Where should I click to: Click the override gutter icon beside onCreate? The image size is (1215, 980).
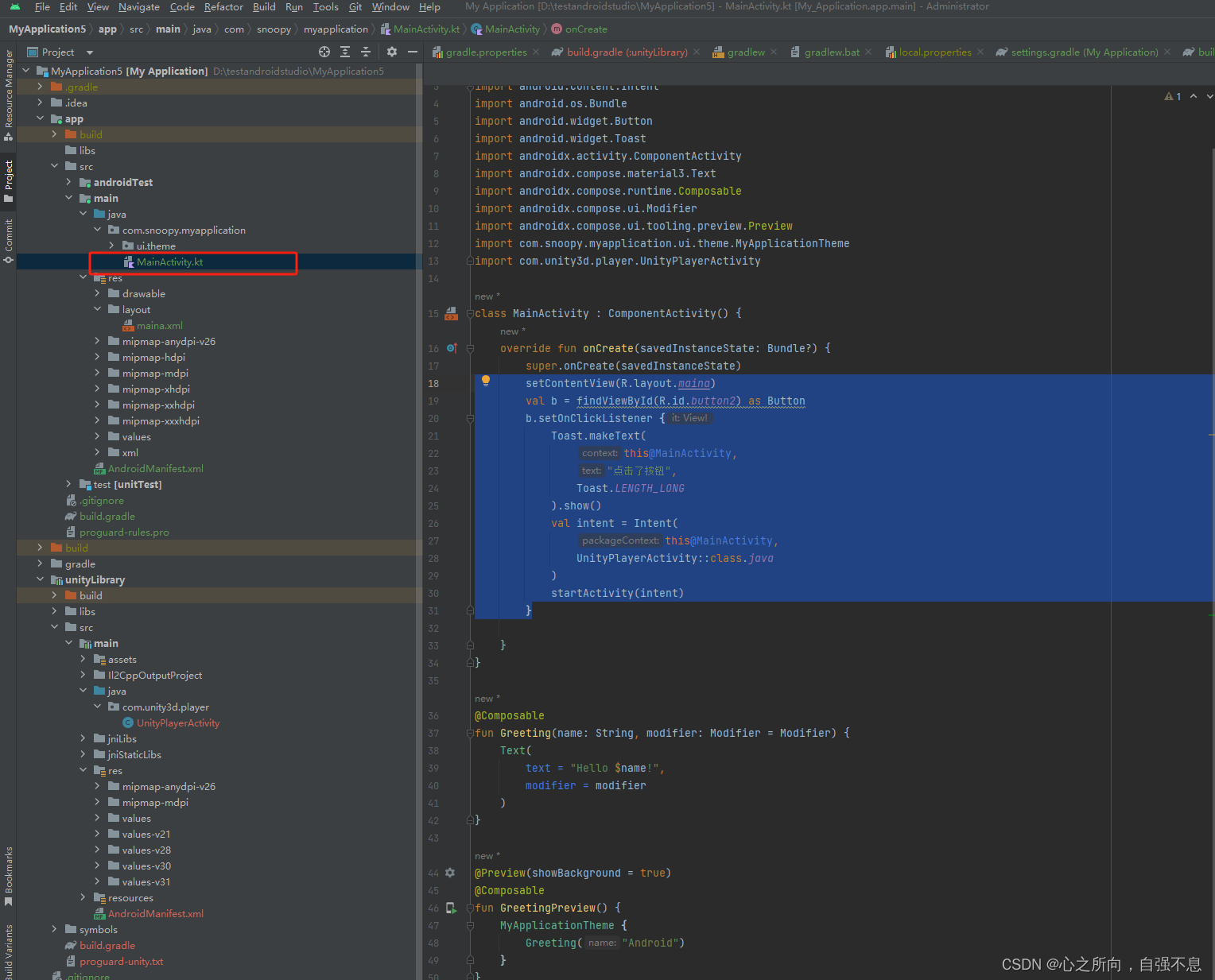[x=451, y=348]
